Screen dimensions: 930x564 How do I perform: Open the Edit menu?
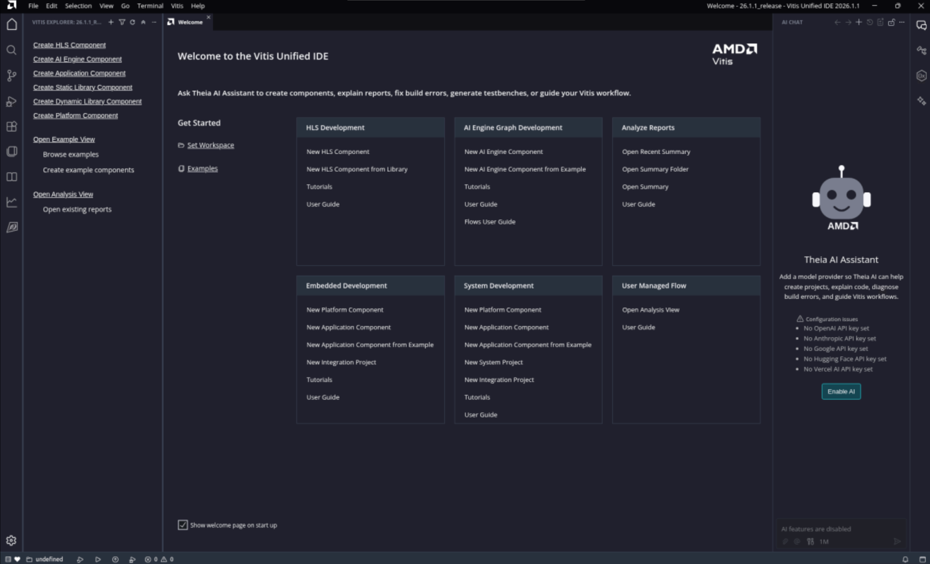click(x=52, y=5)
